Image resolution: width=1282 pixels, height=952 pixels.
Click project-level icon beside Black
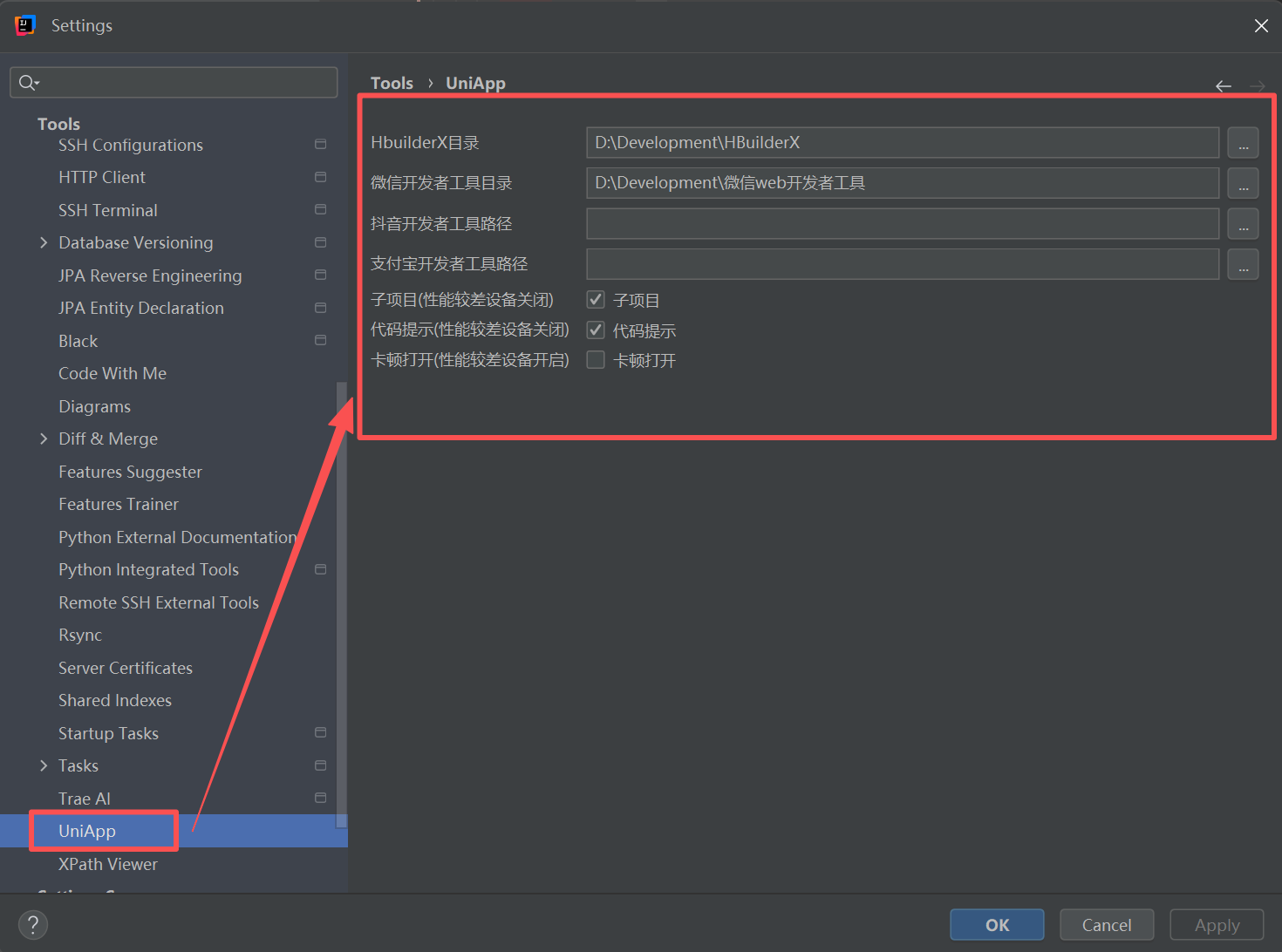pos(321,340)
